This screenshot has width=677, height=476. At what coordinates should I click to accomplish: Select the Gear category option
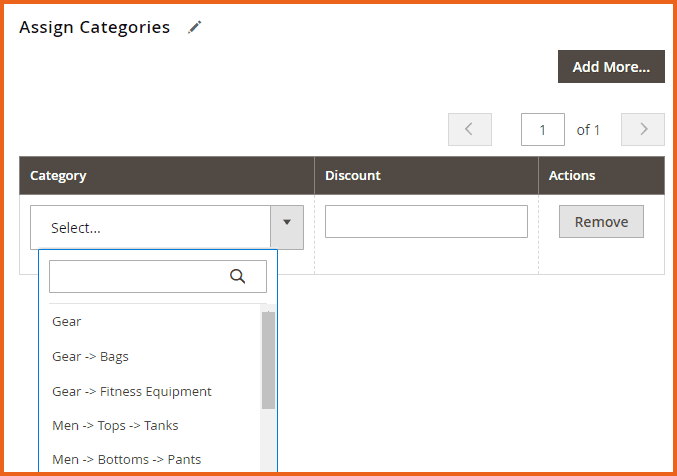pos(67,322)
